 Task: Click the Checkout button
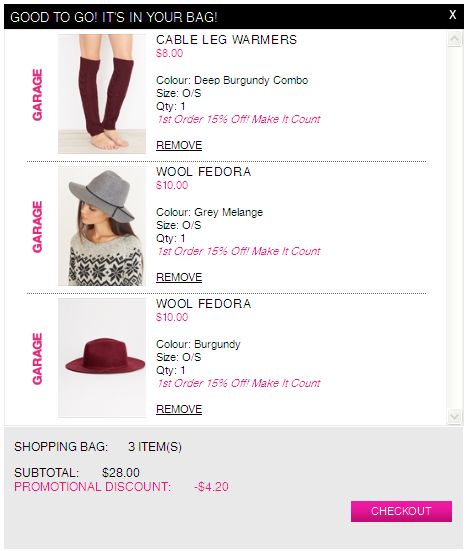tap(401, 511)
